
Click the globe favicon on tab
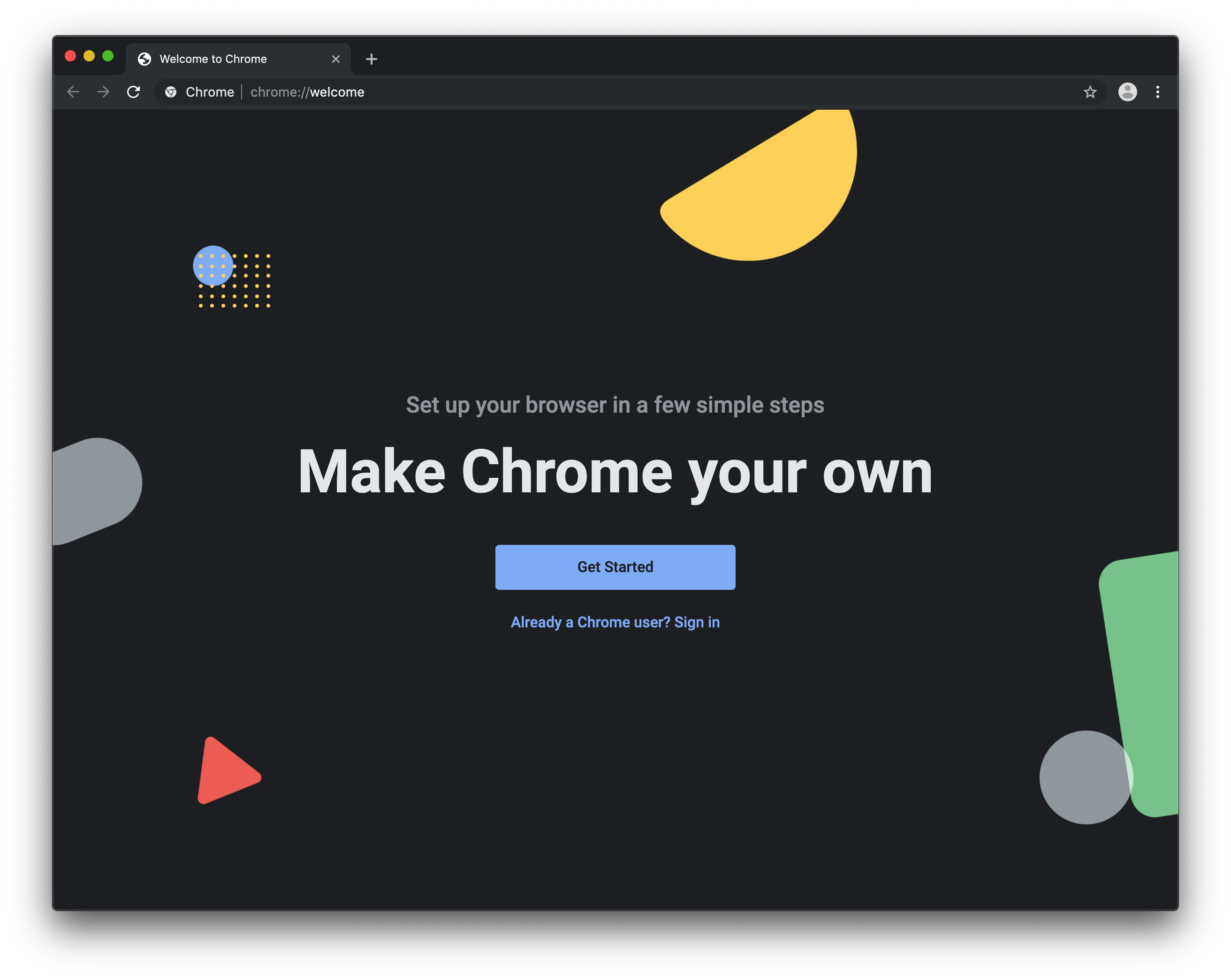[144, 59]
